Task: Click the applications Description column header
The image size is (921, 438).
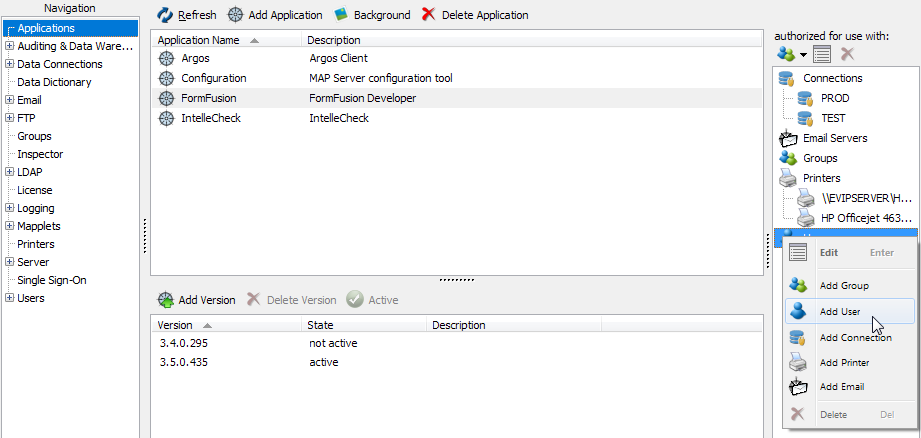Action: (532, 41)
